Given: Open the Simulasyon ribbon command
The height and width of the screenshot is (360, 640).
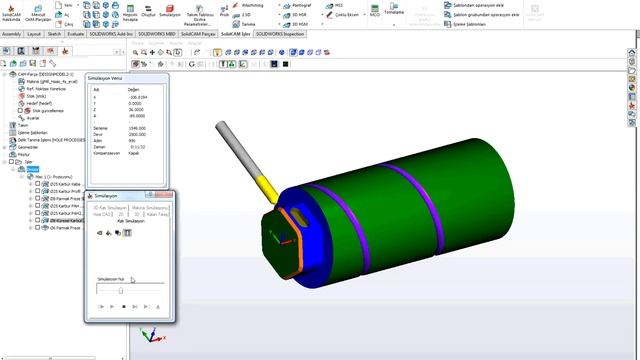Looking at the screenshot, I should (x=170, y=11).
